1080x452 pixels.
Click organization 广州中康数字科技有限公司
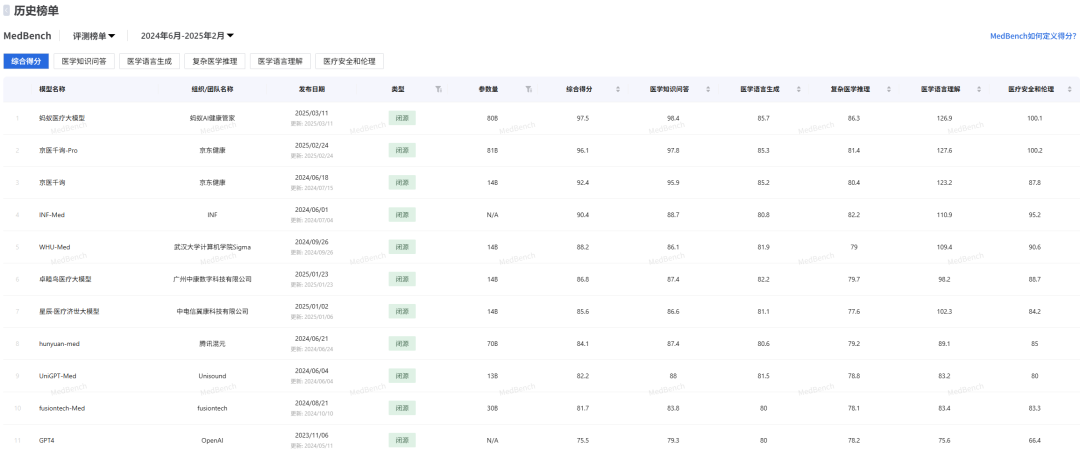212,279
